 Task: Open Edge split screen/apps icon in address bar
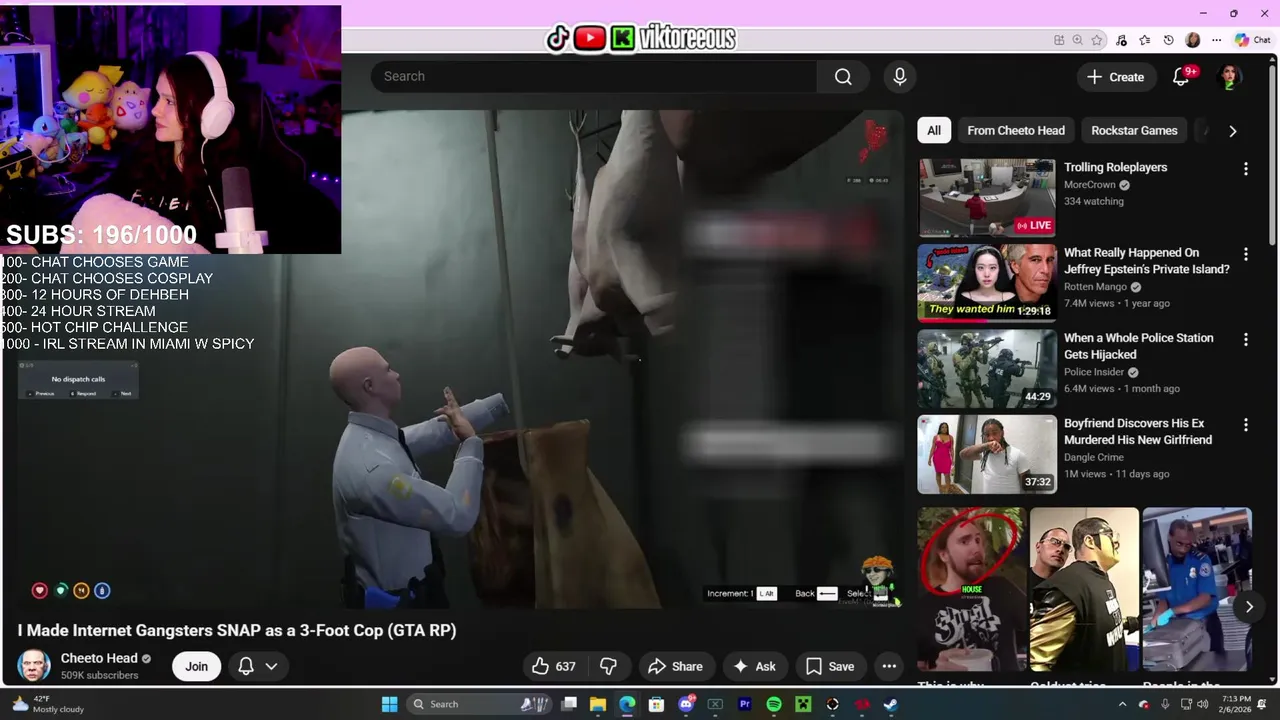[x=1059, y=40]
